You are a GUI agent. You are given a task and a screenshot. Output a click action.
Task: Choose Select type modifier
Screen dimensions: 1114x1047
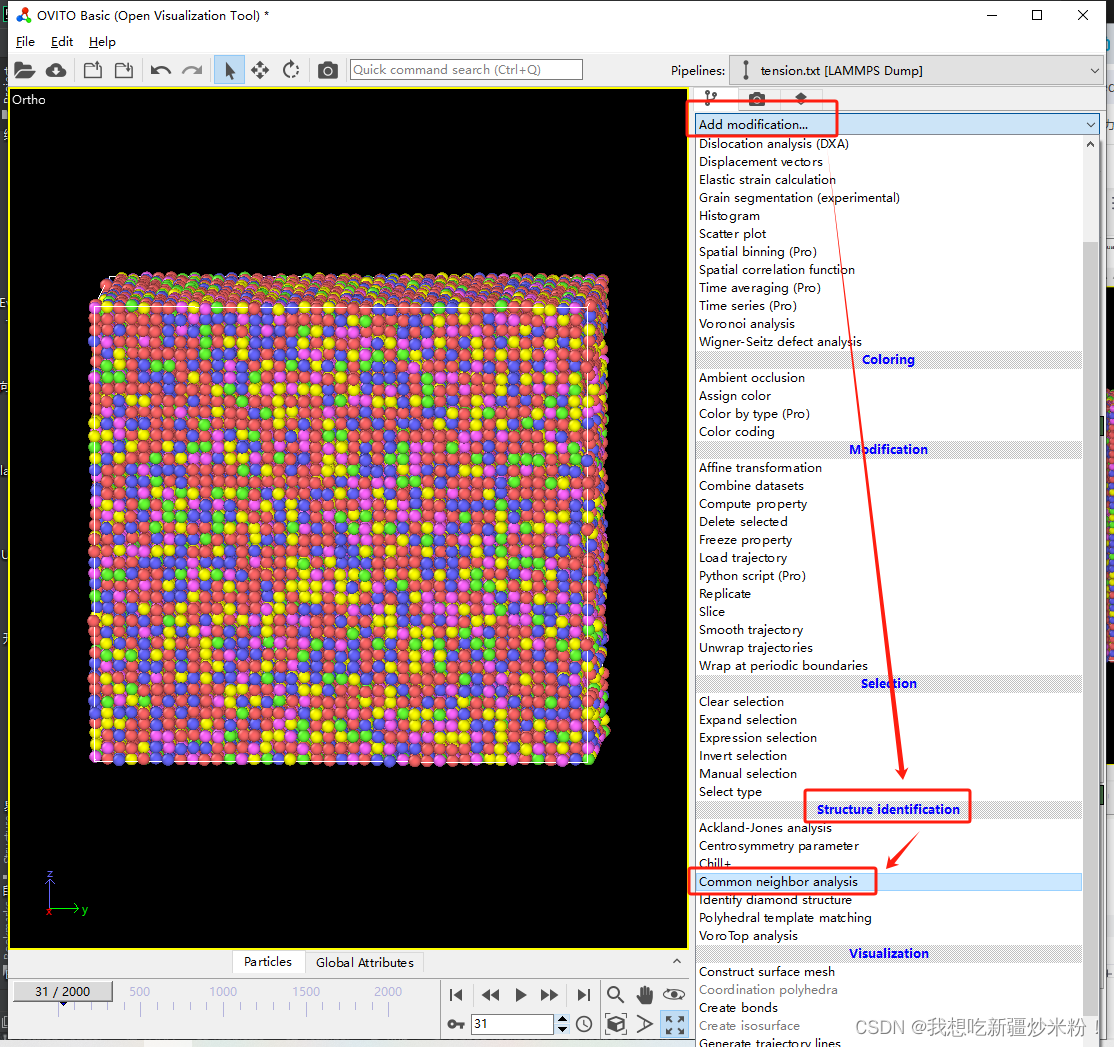click(x=730, y=792)
